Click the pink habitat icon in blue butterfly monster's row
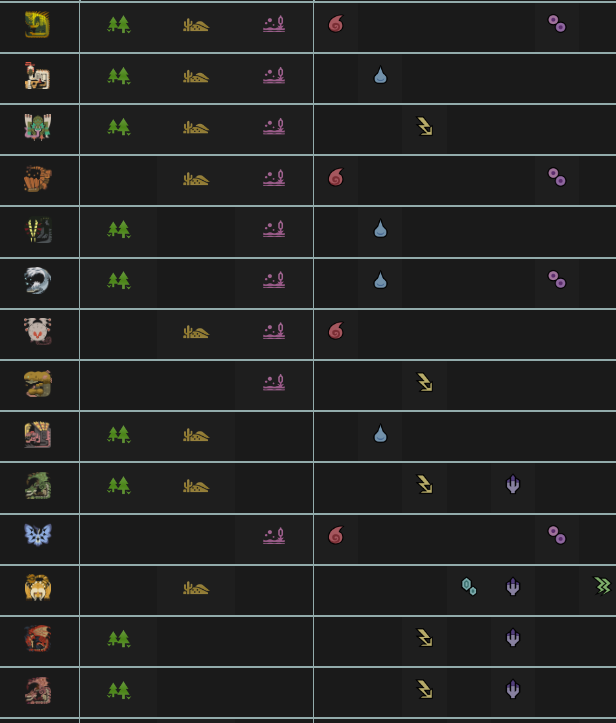The image size is (616, 723). tap(273, 536)
